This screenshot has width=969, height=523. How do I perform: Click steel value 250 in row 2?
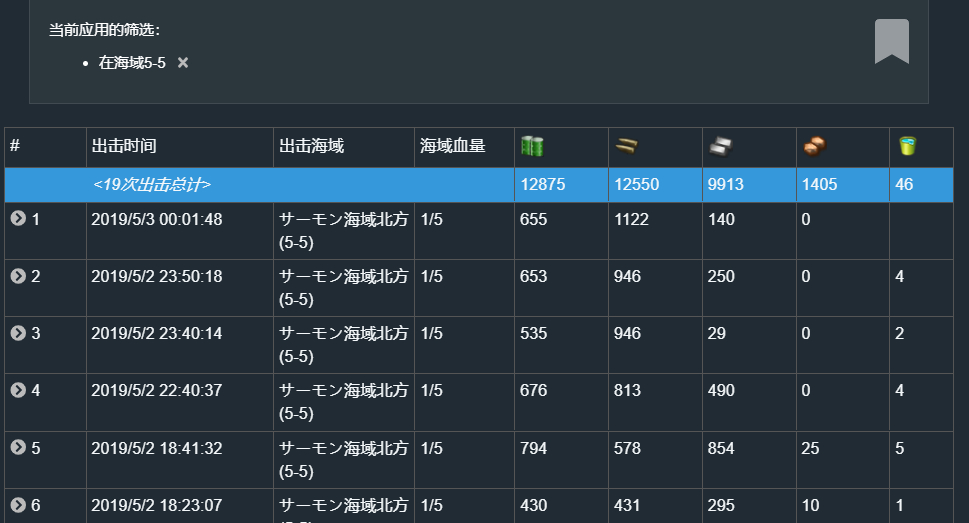[x=721, y=276]
